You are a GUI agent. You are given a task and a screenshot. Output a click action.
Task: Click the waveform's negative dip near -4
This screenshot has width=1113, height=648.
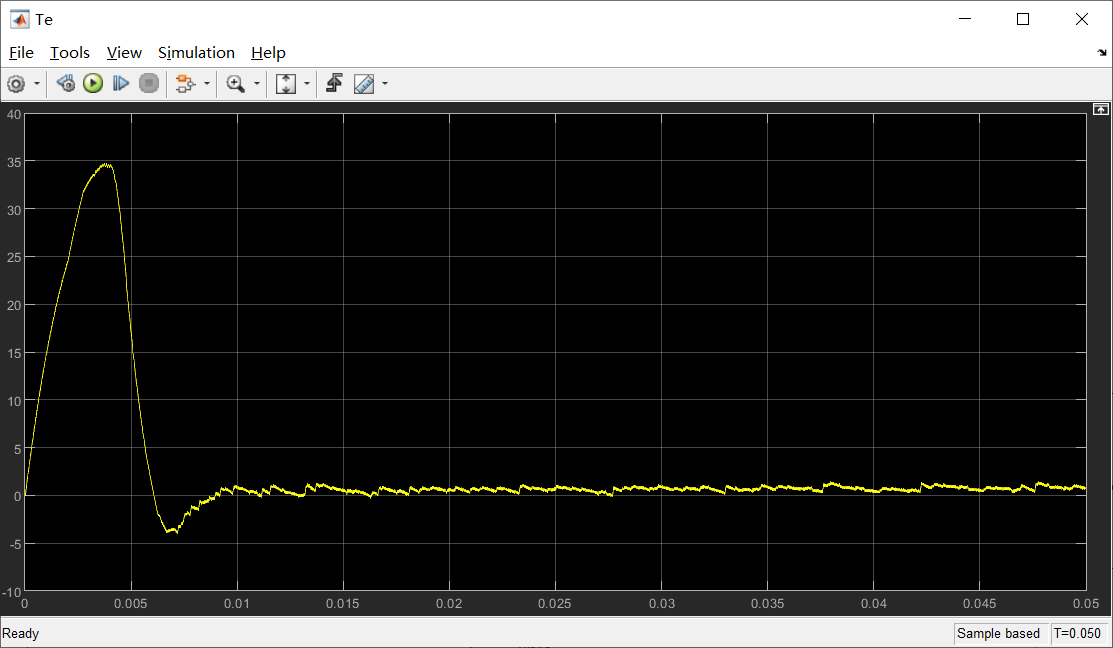pos(172,529)
